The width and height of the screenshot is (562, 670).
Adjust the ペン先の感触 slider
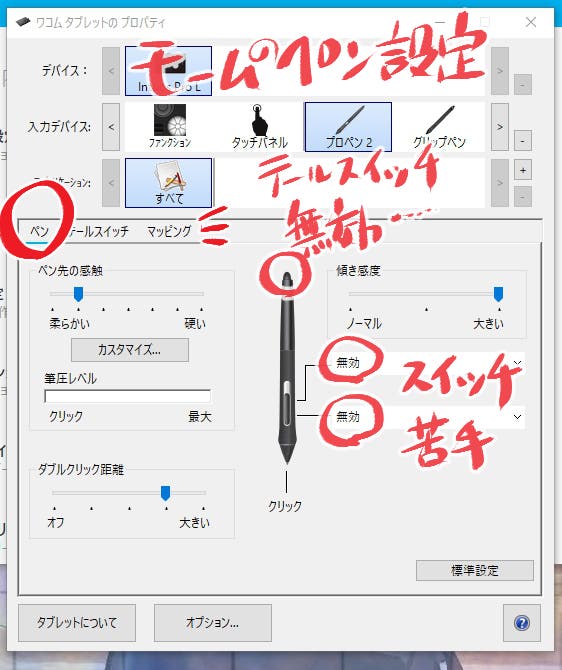click(x=78, y=294)
